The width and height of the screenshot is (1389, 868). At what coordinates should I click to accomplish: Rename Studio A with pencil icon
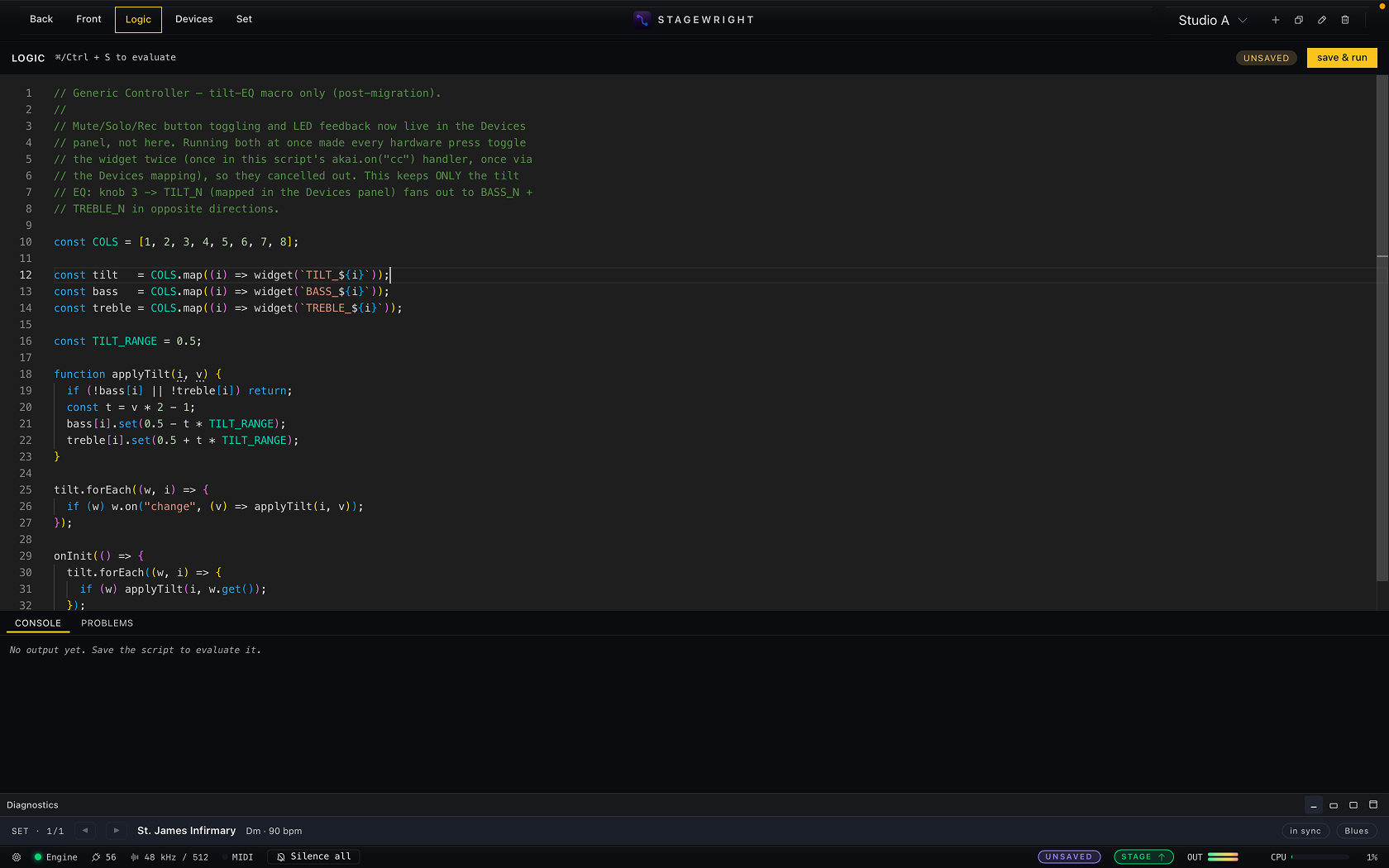1322,20
